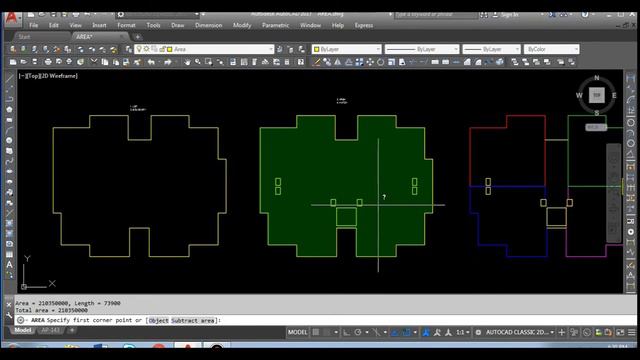The width and height of the screenshot is (640, 360).
Task: Open the Parametric menu
Action: [x=276, y=25]
